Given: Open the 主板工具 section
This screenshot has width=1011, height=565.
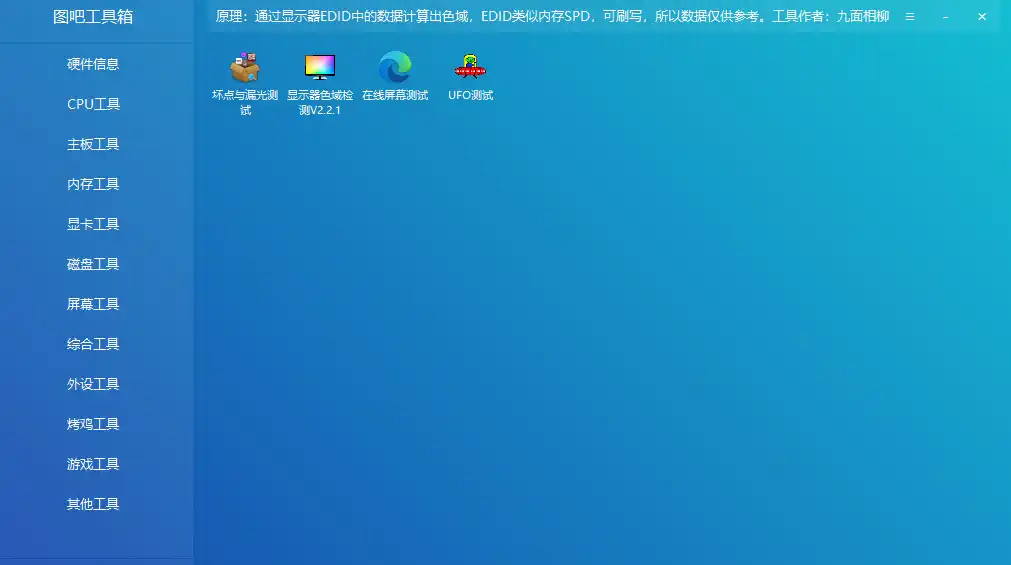Looking at the screenshot, I should click(93, 144).
